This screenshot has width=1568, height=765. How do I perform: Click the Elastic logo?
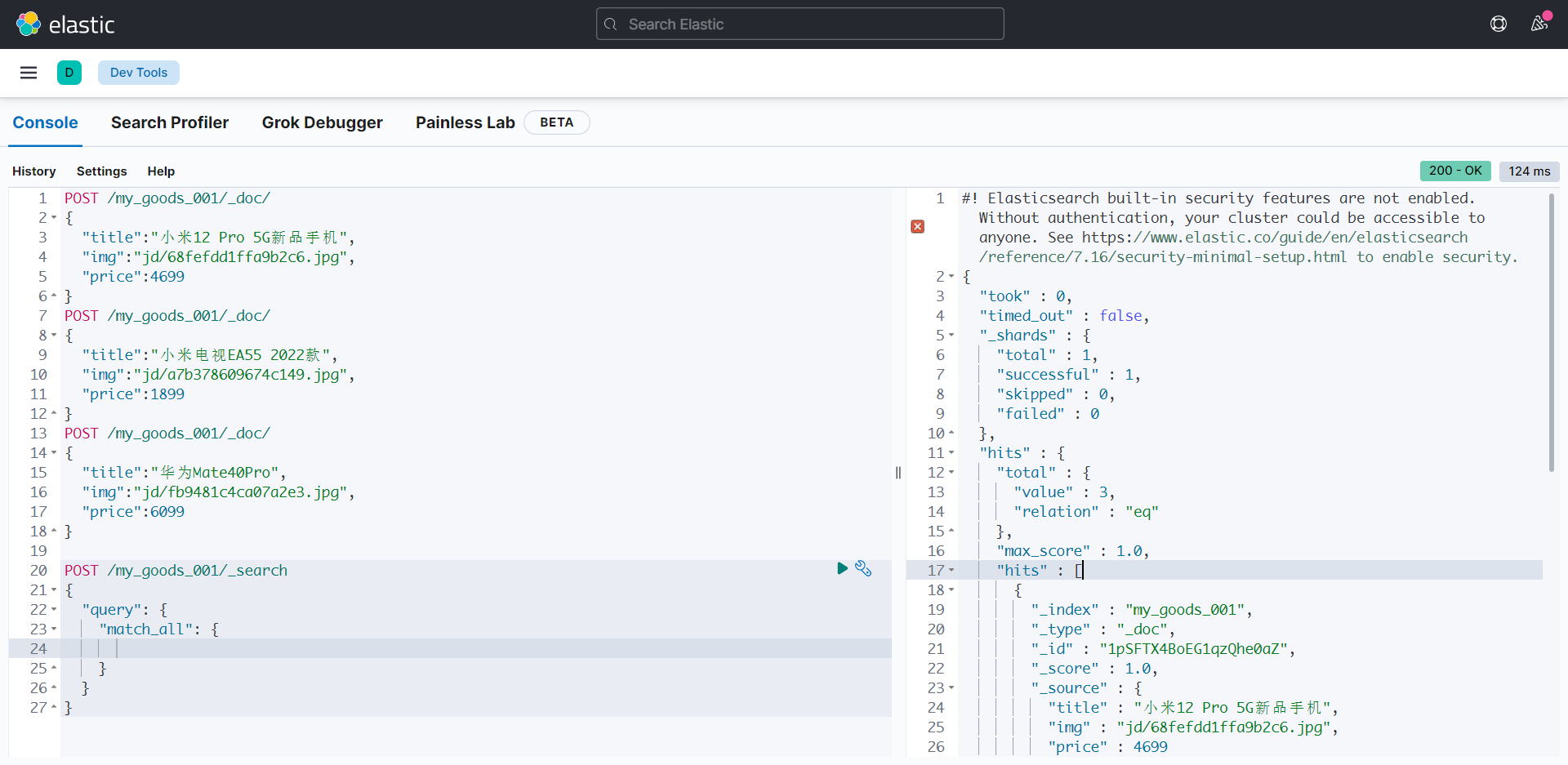[x=65, y=24]
